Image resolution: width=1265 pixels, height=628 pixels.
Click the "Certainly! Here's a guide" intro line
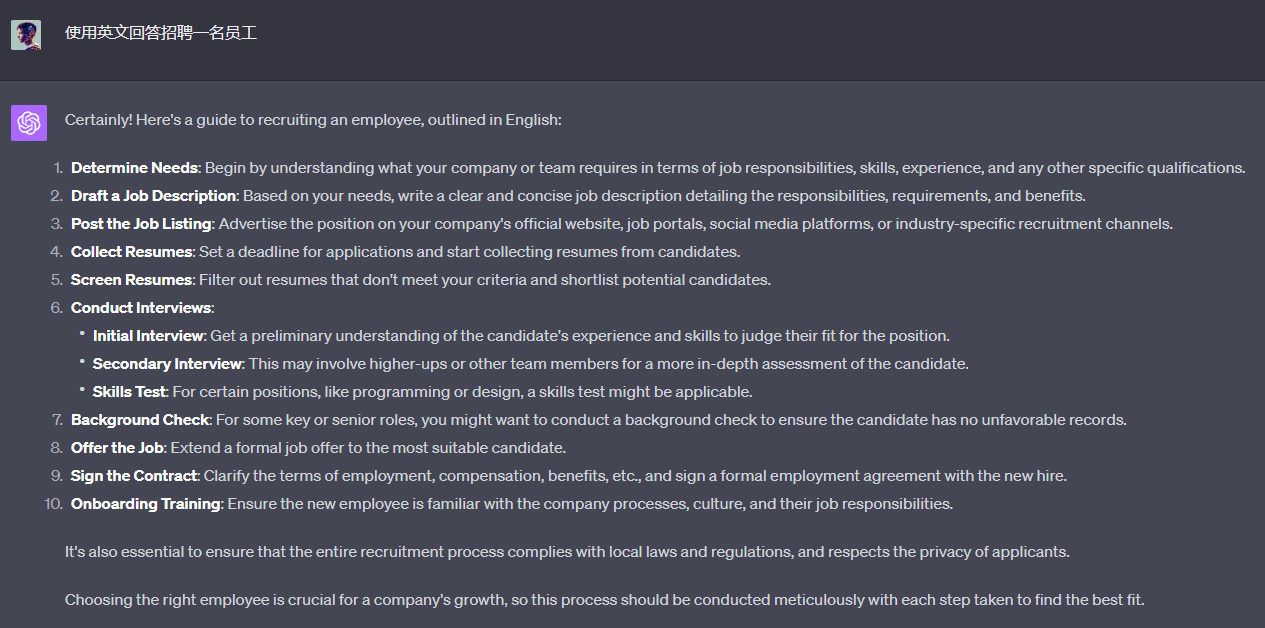coord(313,120)
